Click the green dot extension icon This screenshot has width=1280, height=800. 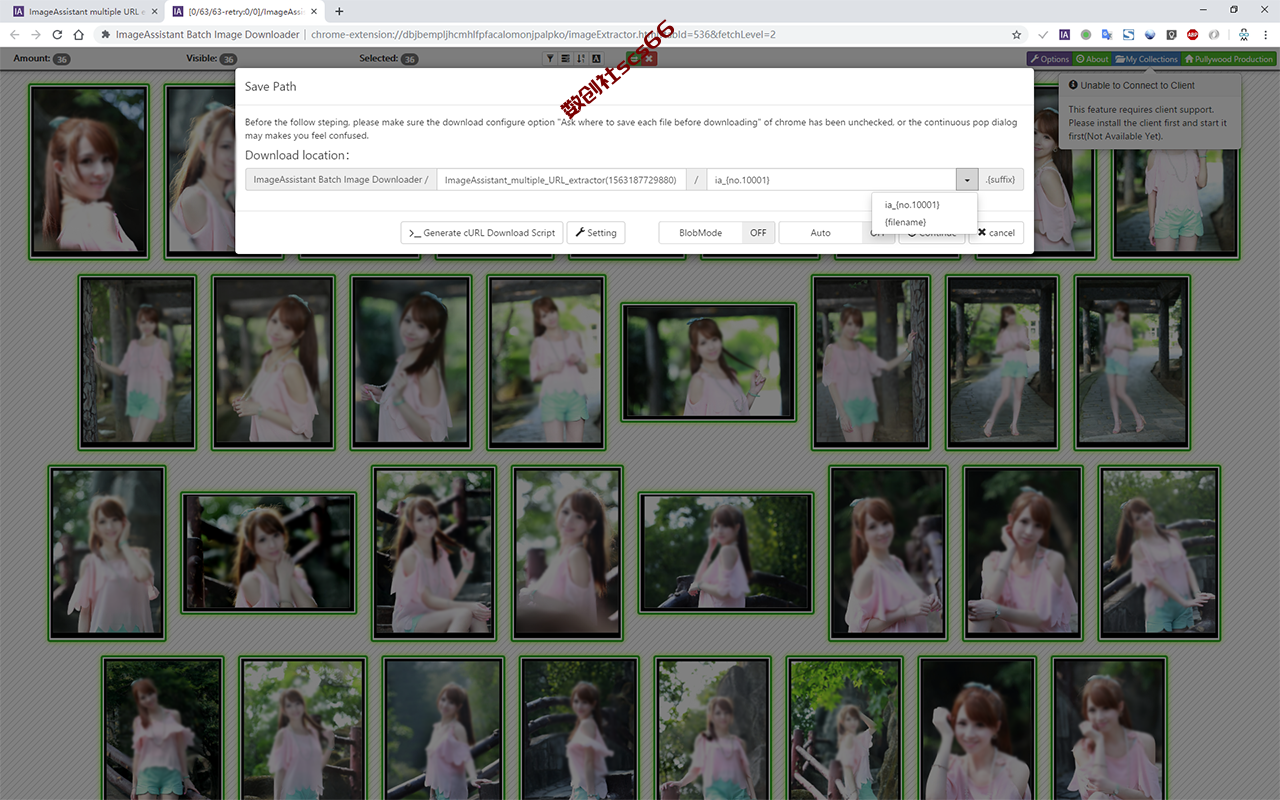tap(1086, 34)
